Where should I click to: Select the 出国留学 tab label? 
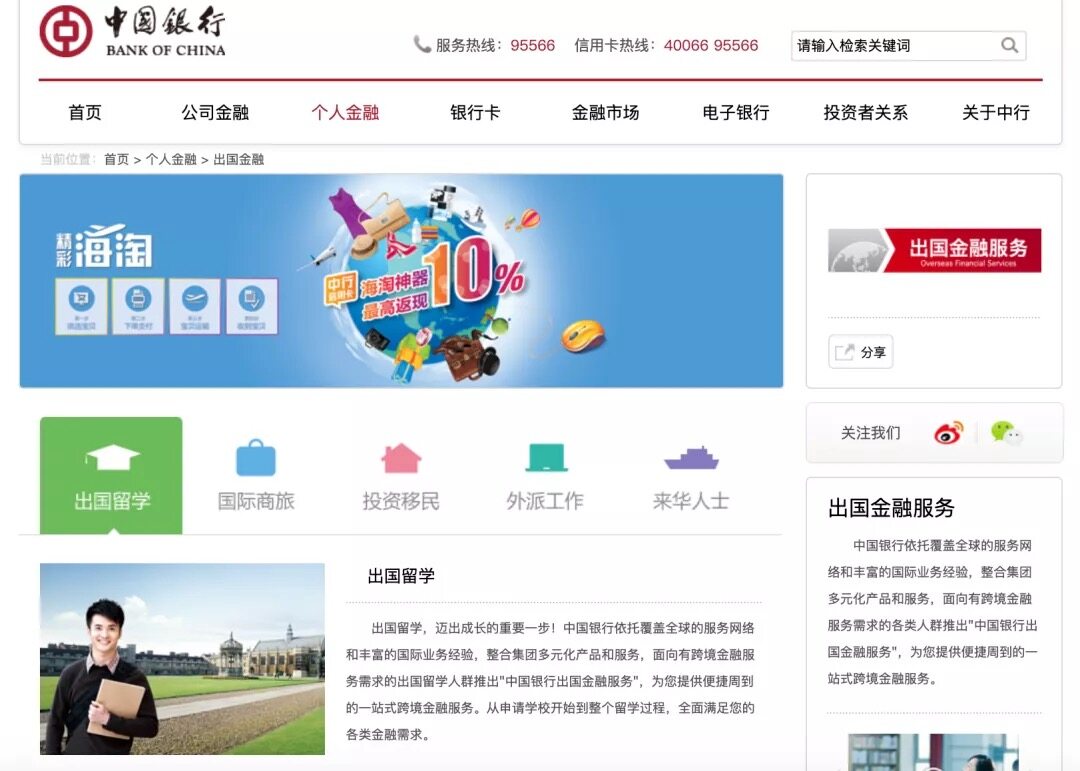[112, 501]
